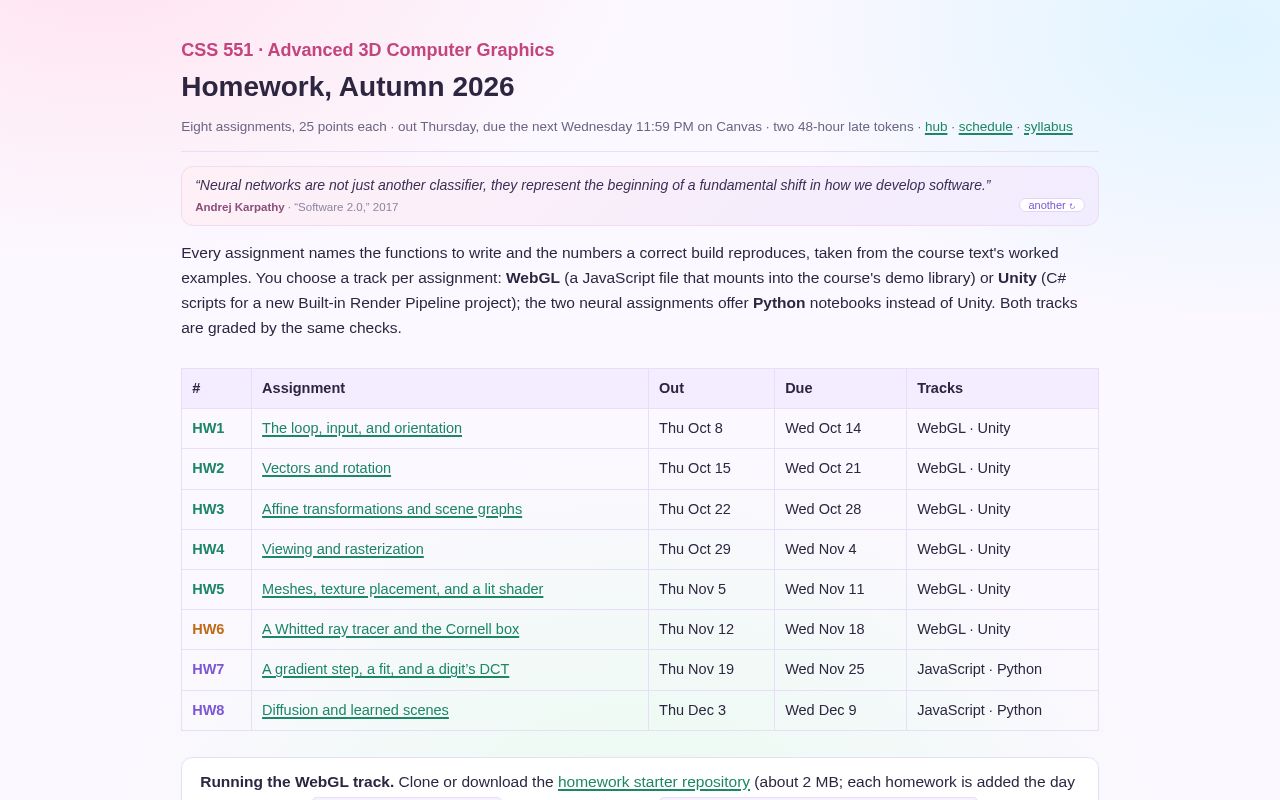The height and width of the screenshot is (800, 1280).
Task: Click the purple HW8 row label
Action: 208,710
